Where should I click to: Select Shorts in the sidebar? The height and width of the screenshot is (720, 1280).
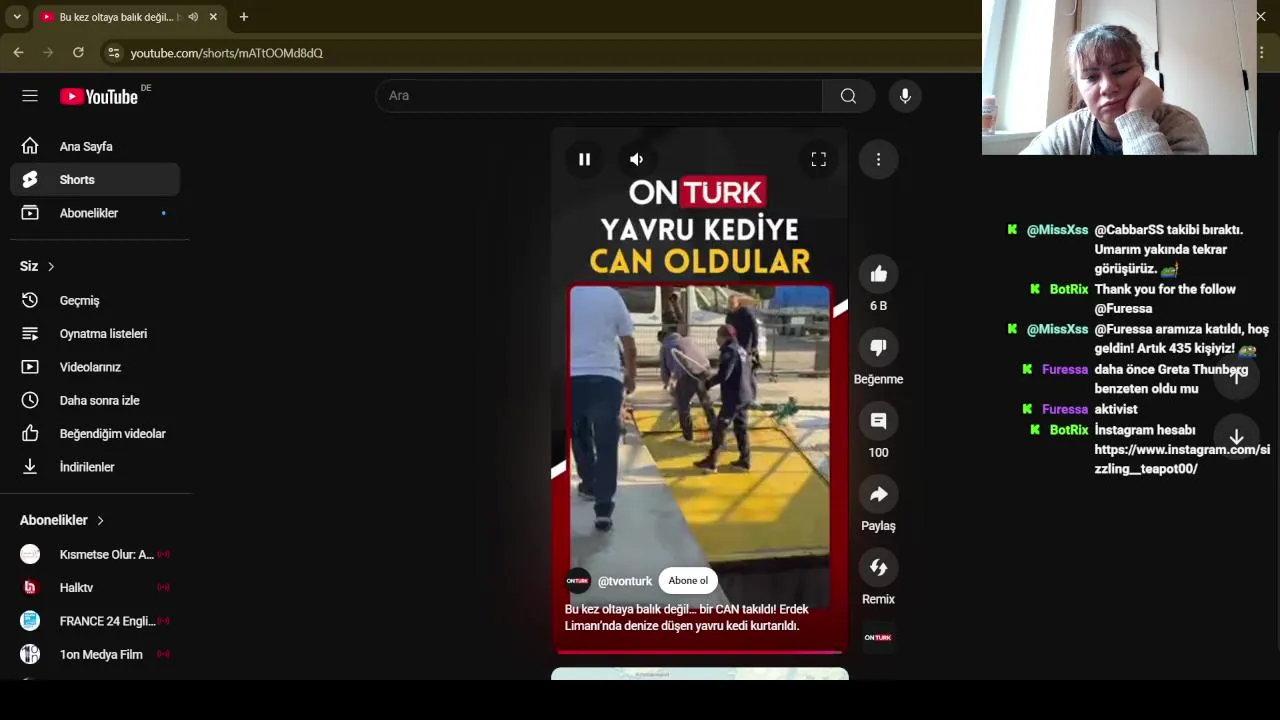click(x=95, y=180)
